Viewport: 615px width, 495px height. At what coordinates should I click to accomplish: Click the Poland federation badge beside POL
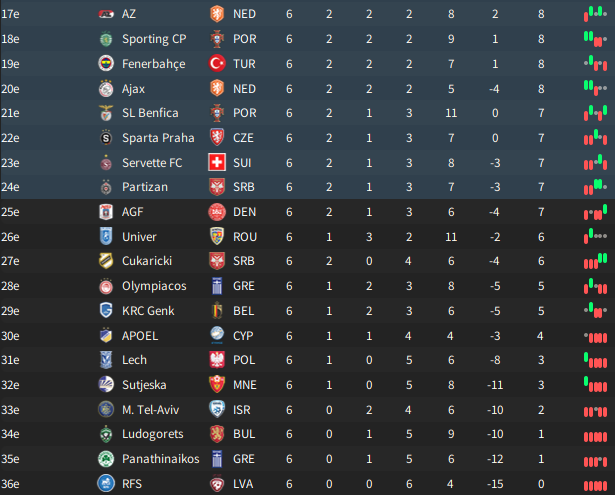point(215,360)
